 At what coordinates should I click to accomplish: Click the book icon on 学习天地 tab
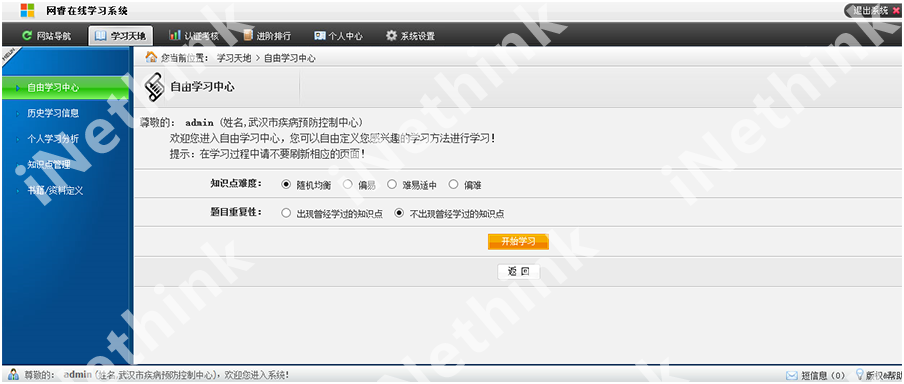(x=101, y=36)
